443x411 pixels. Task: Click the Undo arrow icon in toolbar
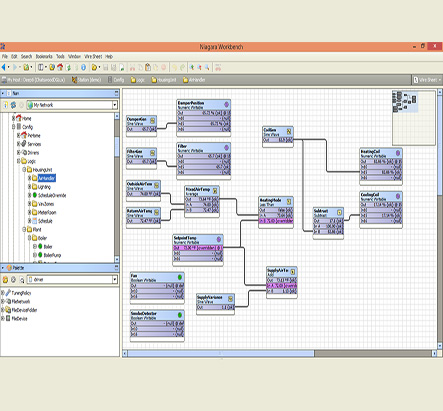point(174,68)
